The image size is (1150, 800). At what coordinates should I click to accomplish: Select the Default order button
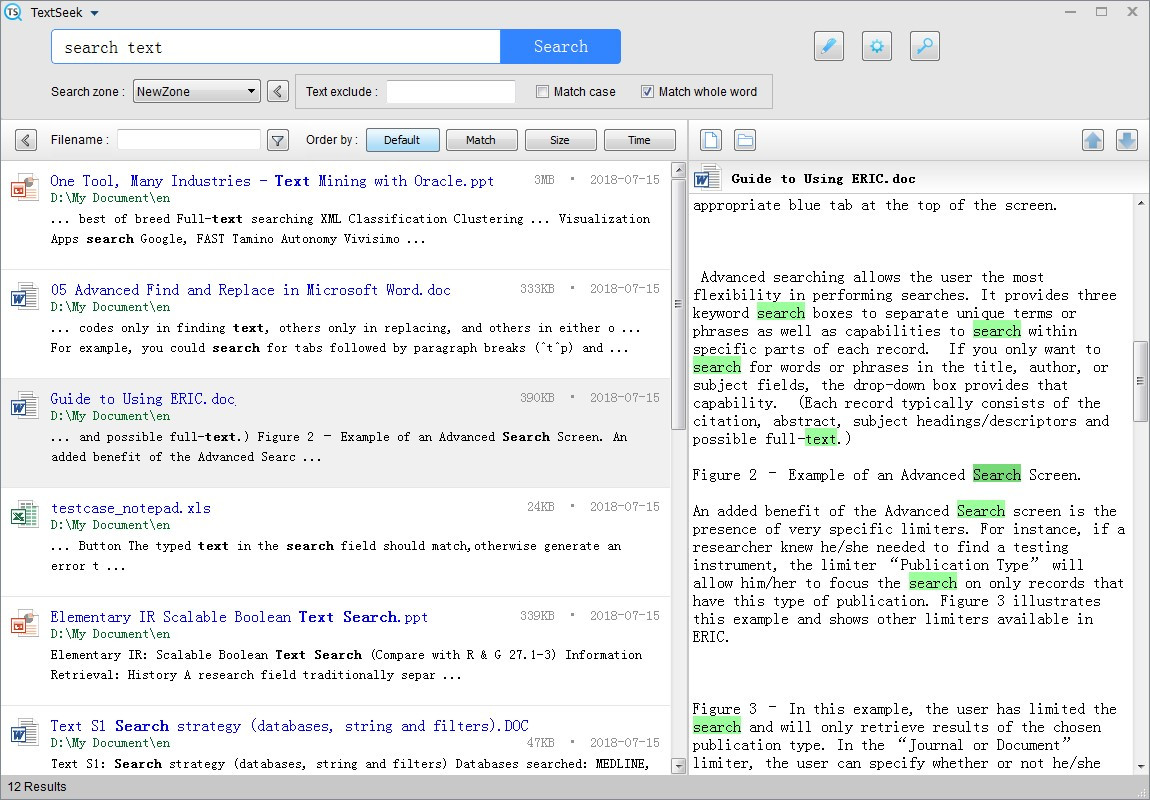[x=403, y=140]
